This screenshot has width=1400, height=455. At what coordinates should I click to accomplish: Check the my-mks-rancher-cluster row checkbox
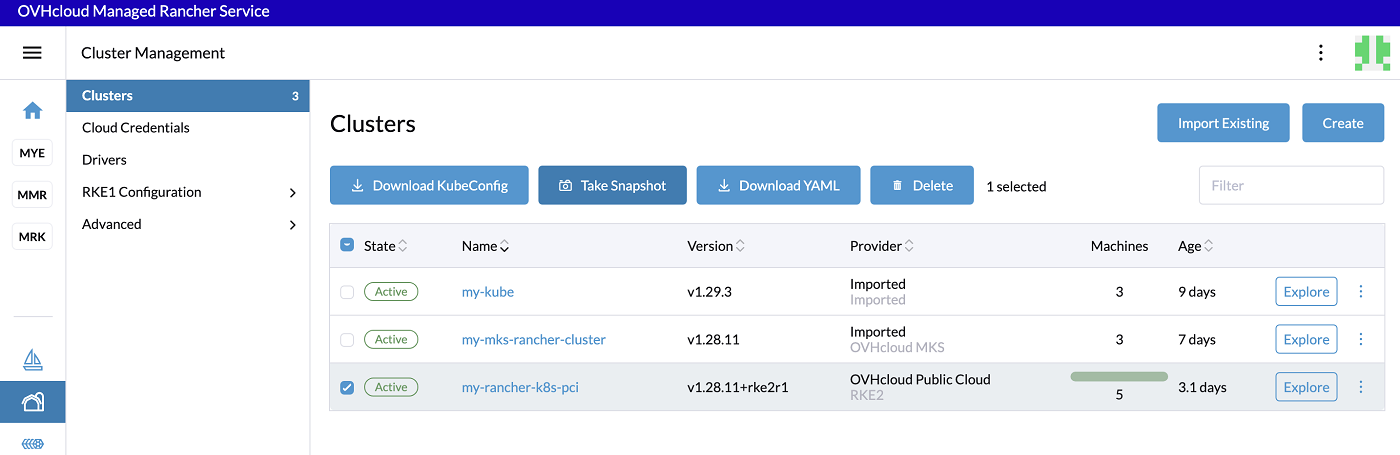pos(347,340)
